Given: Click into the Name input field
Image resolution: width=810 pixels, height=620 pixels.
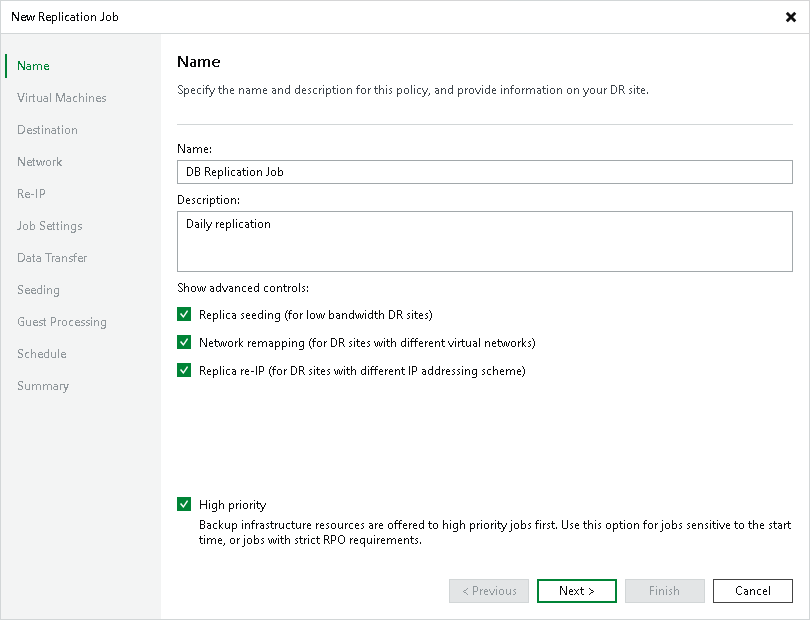Looking at the screenshot, I should click(x=485, y=172).
